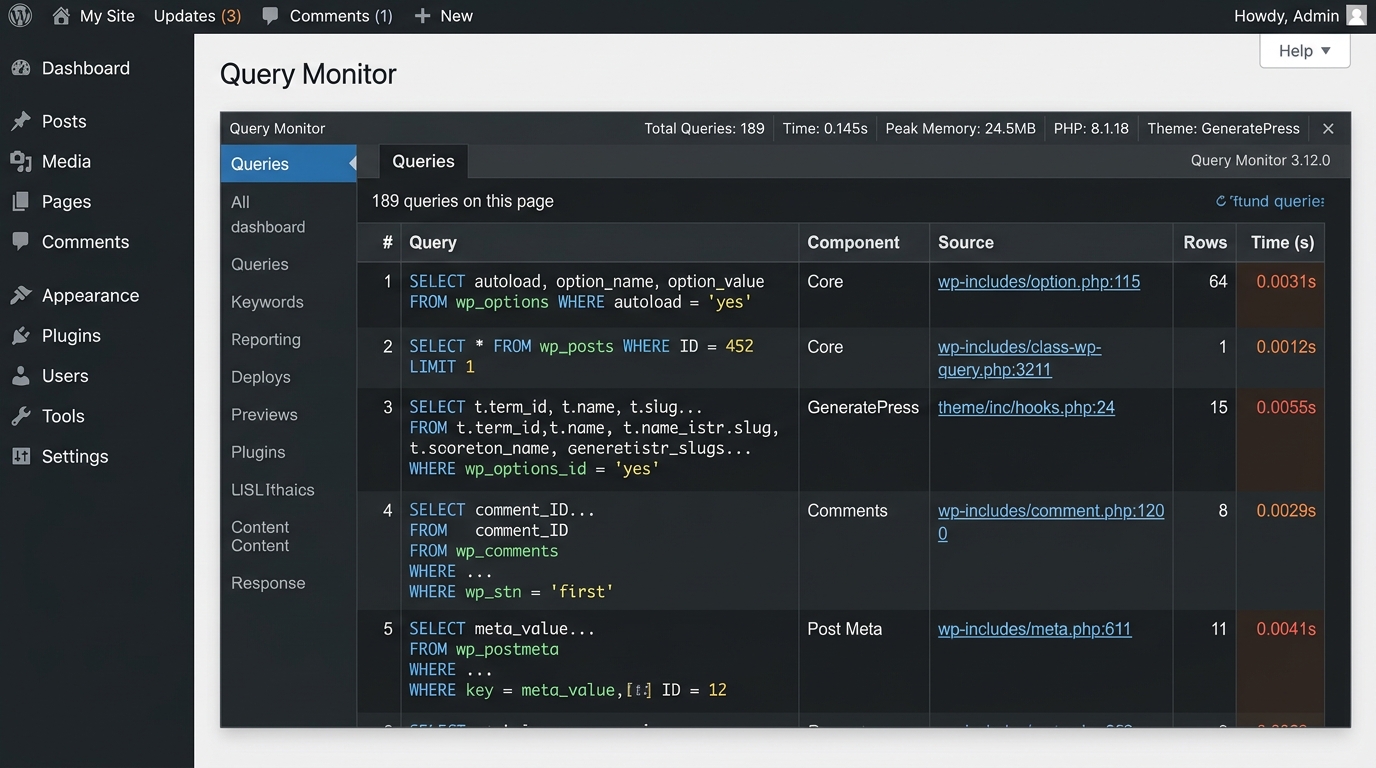The image size is (1376, 768).
Task: Open Pages via the pages icon
Action: coord(23,201)
